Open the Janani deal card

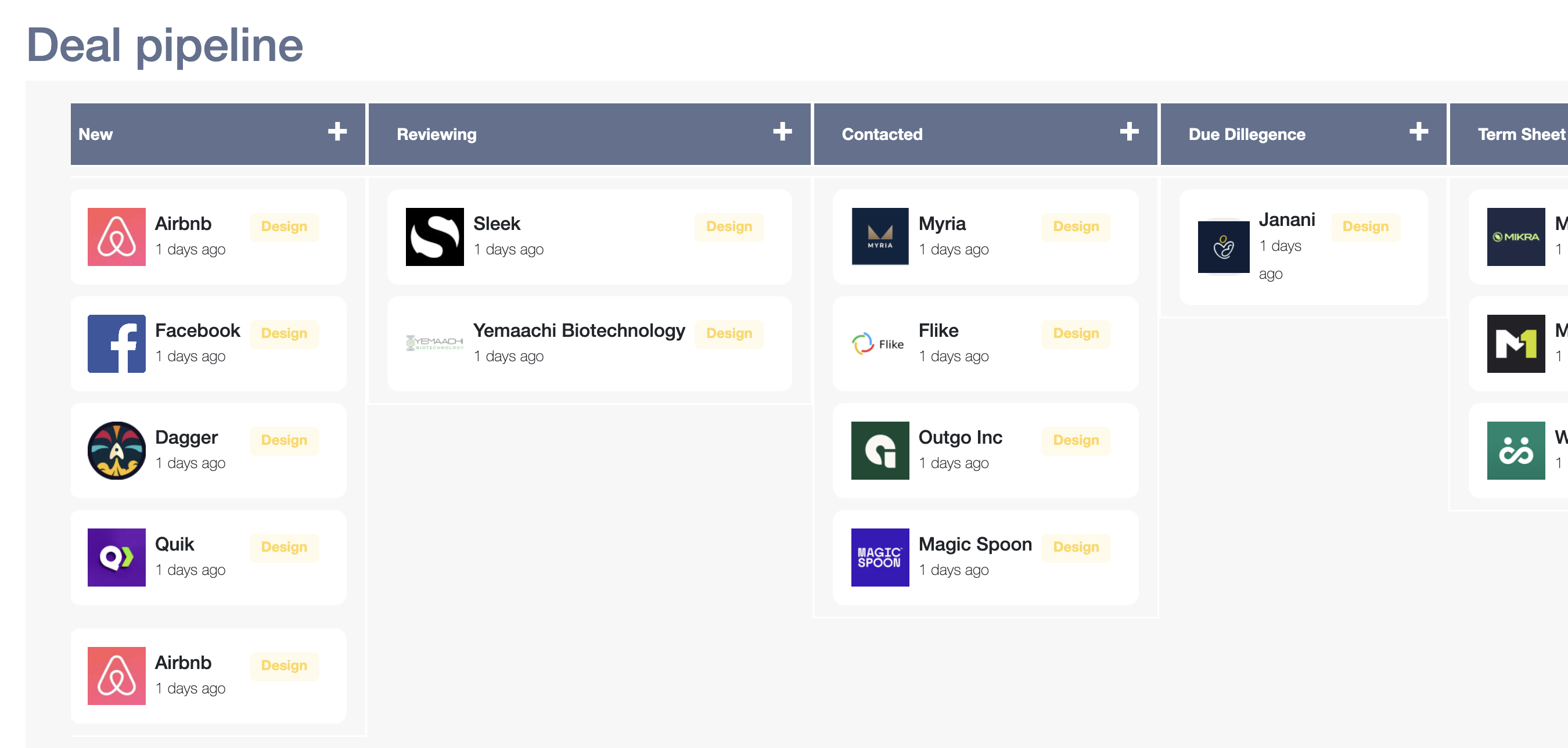pyautogui.click(x=1303, y=246)
